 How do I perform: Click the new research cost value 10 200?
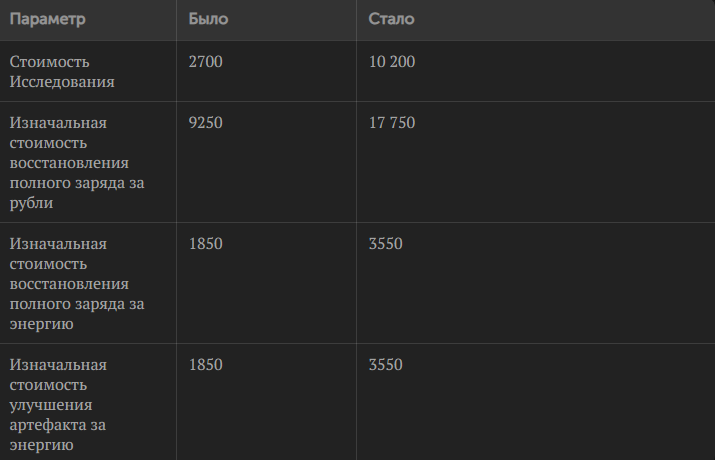[391, 62]
